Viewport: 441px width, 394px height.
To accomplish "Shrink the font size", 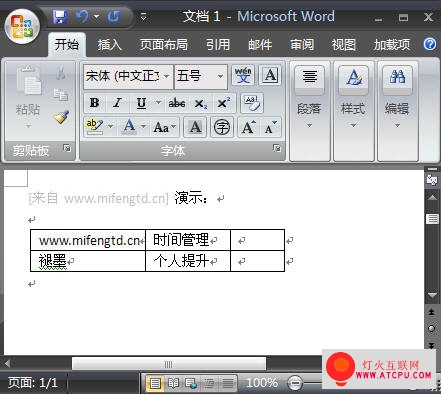I will 270,127.
